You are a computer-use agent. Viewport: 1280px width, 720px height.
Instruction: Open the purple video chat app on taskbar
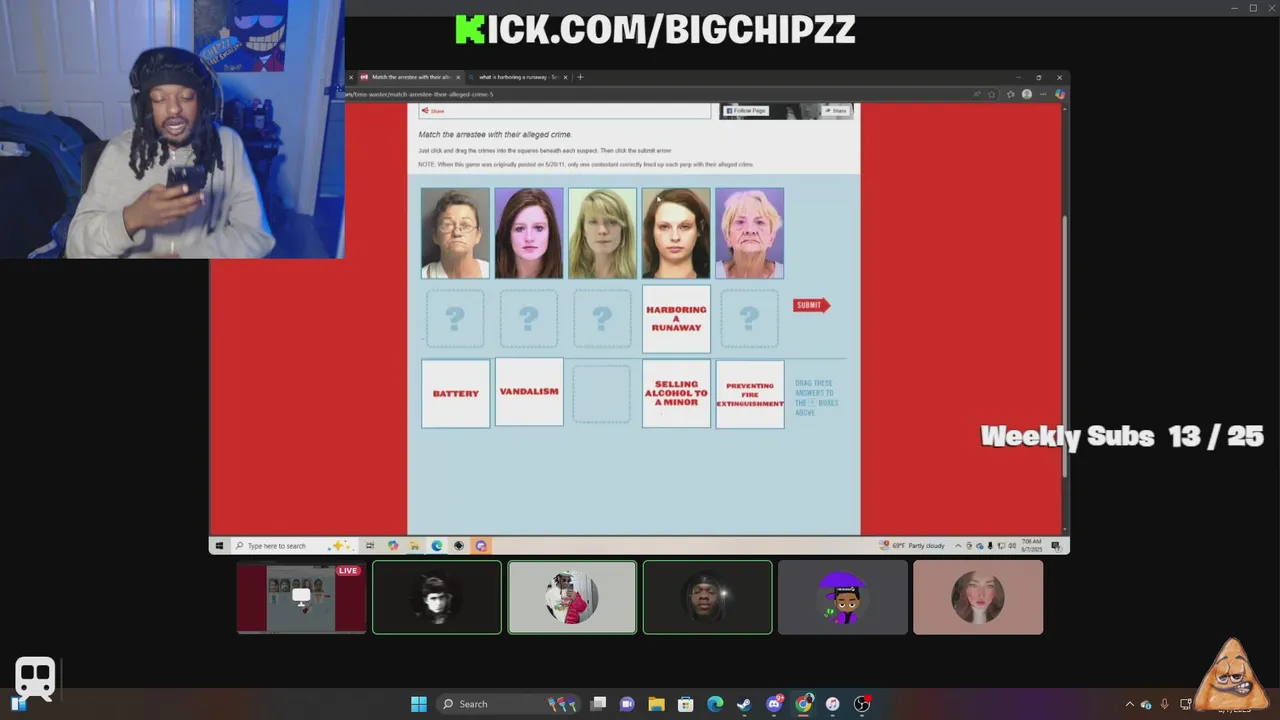pyautogui.click(x=627, y=704)
